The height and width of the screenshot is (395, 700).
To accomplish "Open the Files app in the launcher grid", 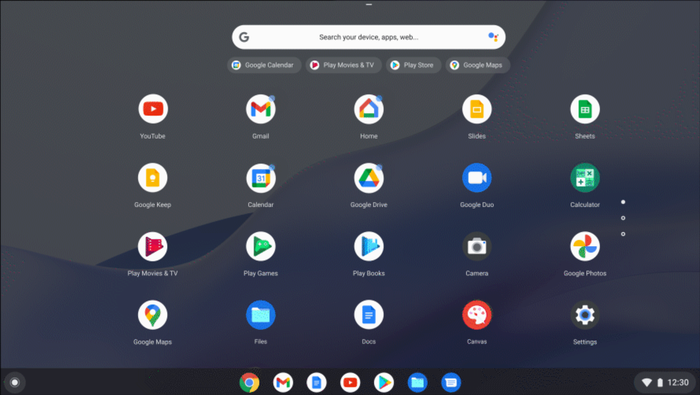I will tap(261, 315).
